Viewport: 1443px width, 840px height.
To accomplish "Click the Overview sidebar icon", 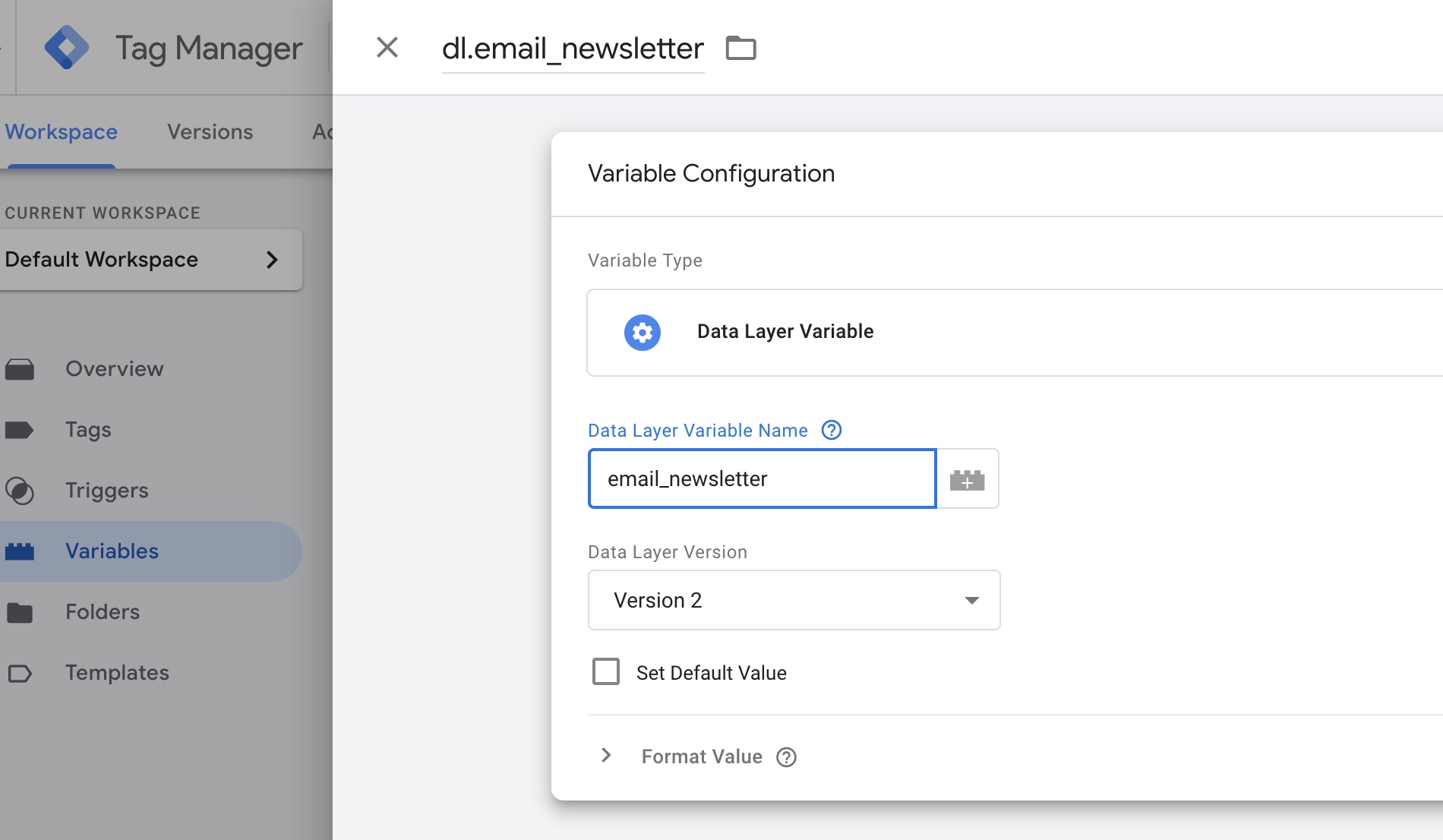I will point(20,369).
